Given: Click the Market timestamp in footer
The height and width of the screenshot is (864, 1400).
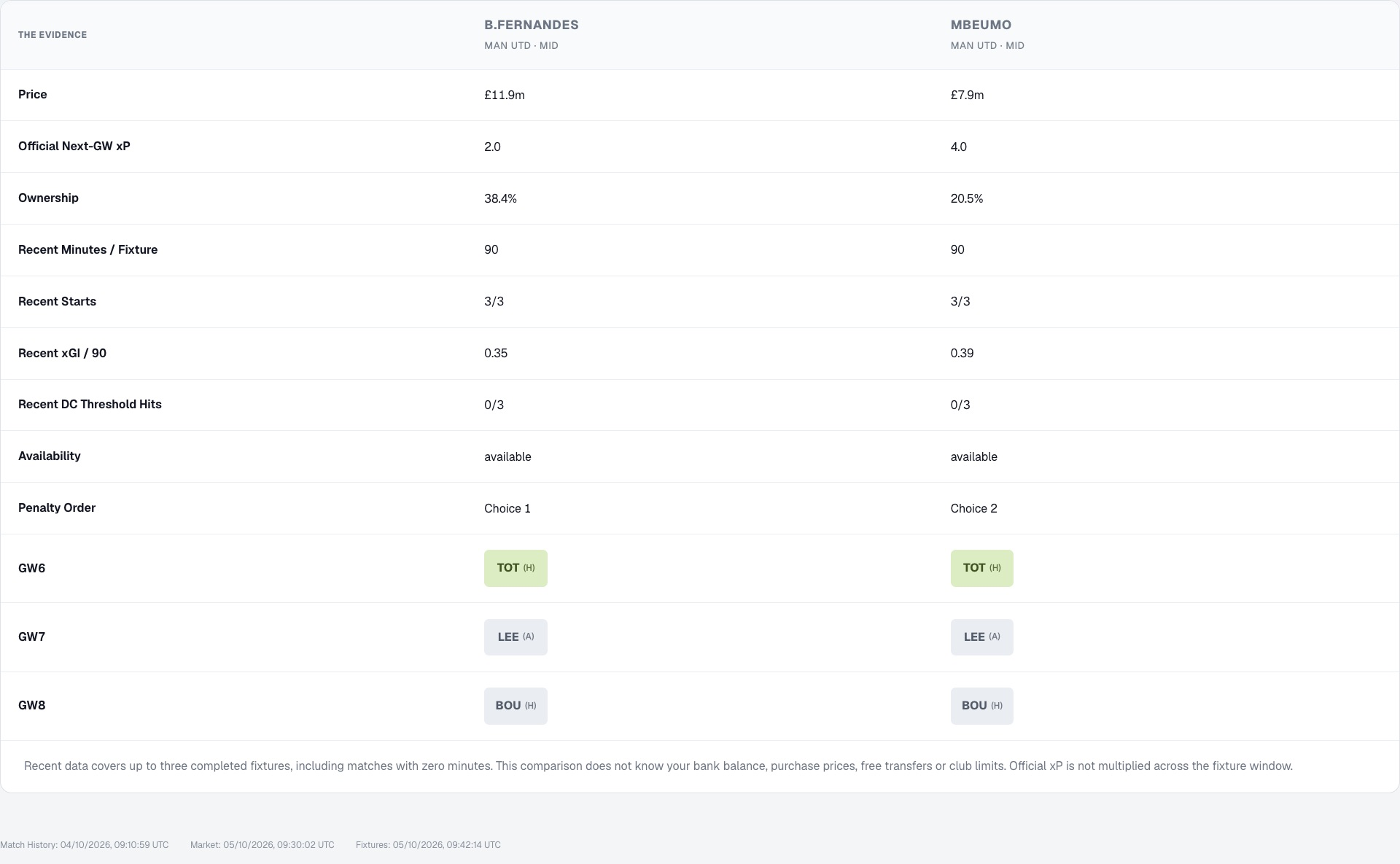Looking at the screenshot, I should click(x=262, y=845).
